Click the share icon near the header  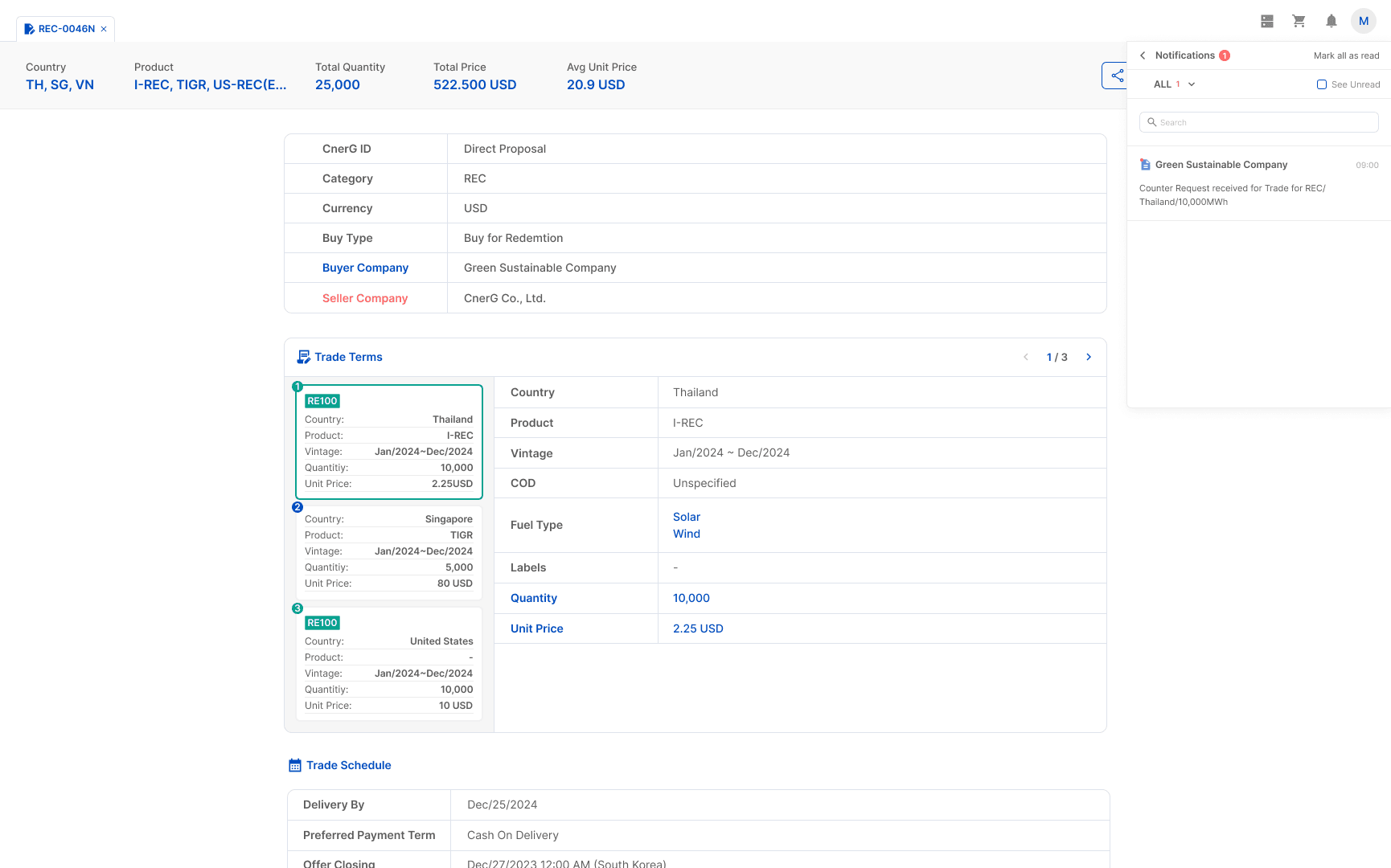tap(1117, 76)
